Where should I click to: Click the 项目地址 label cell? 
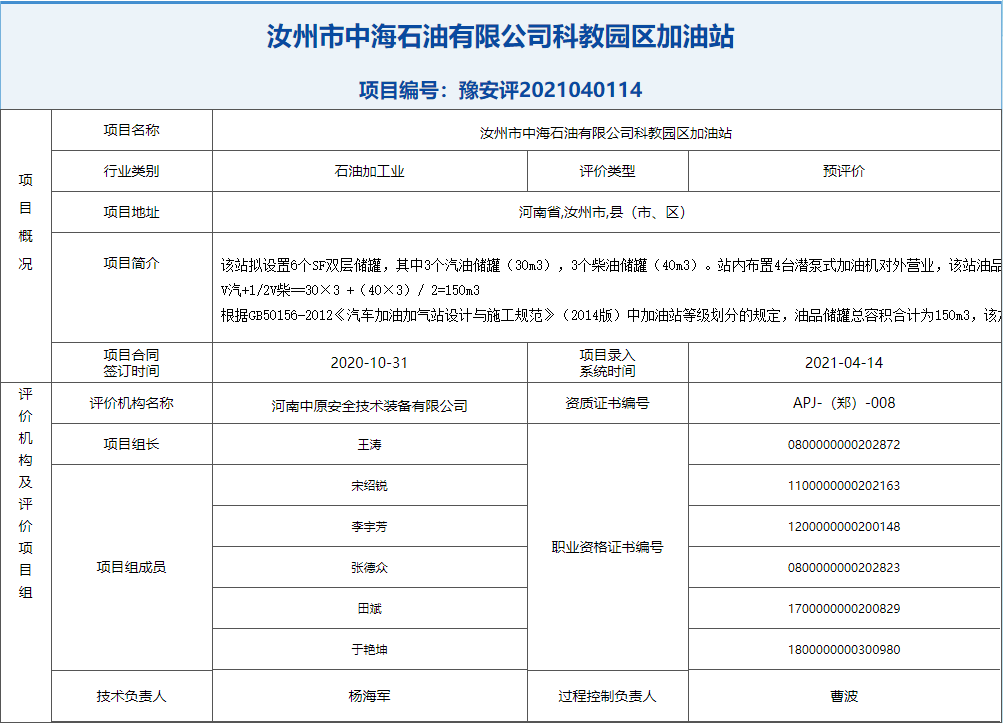point(132,212)
